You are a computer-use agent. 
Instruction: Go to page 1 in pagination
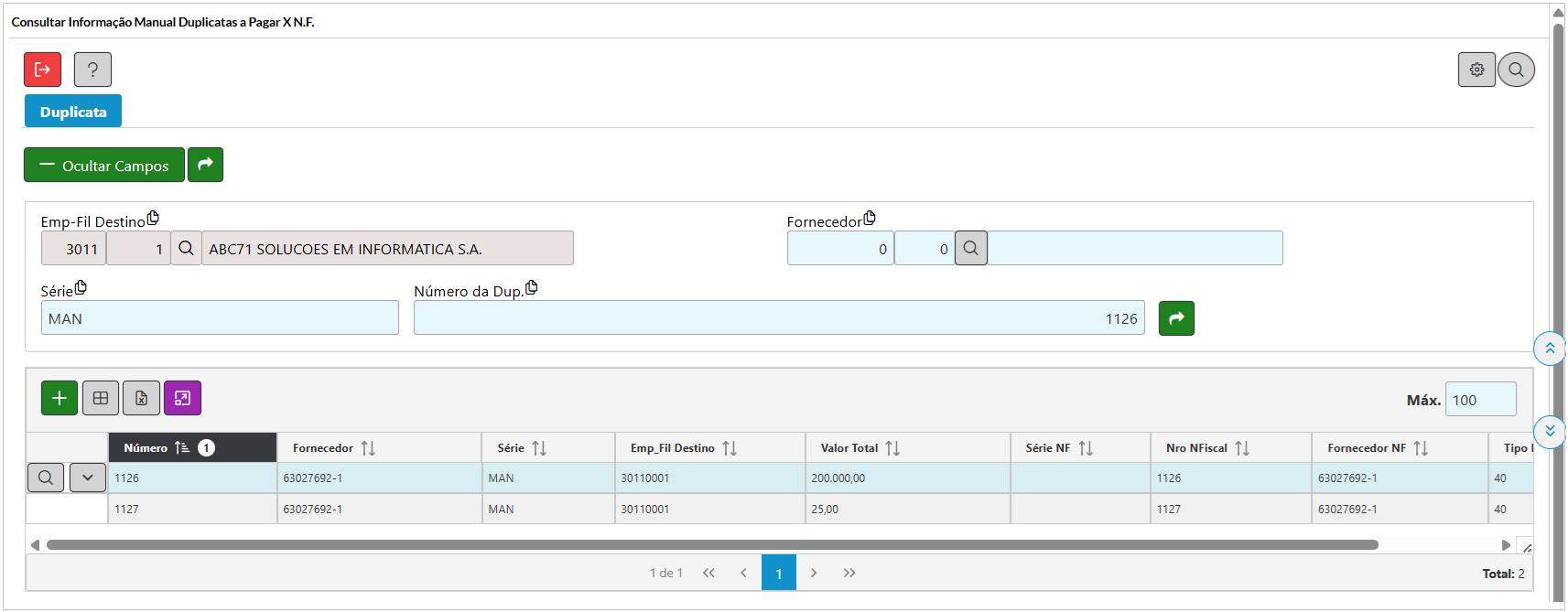778,573
